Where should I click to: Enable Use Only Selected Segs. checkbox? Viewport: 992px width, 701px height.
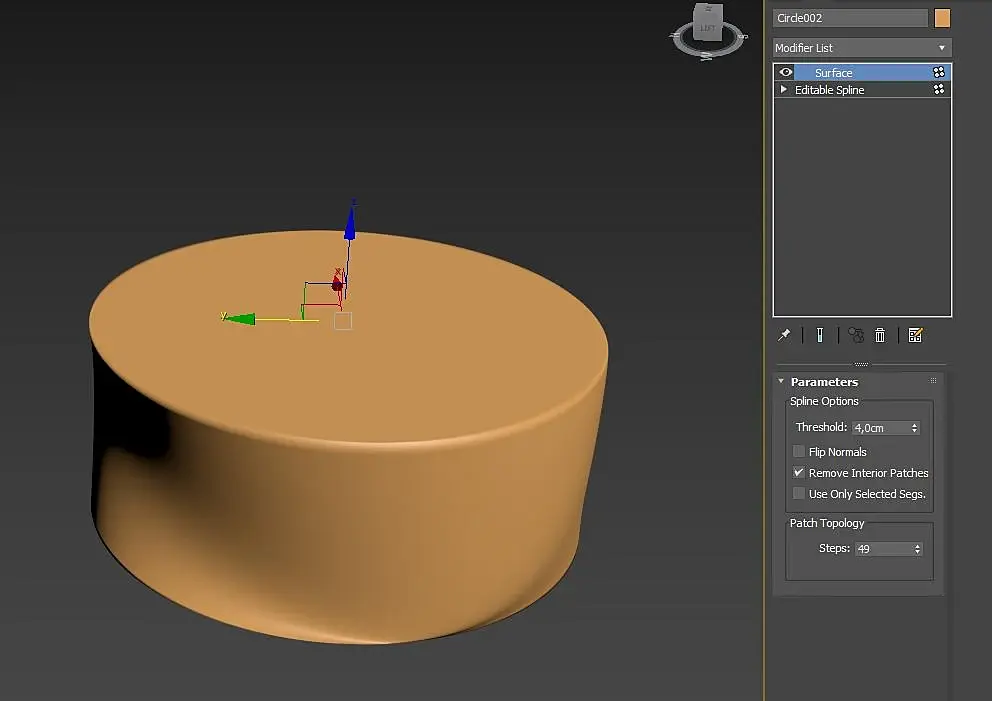pyautogui.click(x=799, y=494)
